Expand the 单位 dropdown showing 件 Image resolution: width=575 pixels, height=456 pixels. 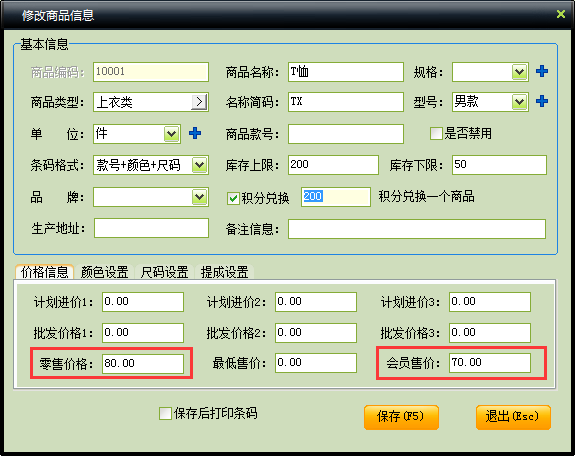(x=171, y=134)
